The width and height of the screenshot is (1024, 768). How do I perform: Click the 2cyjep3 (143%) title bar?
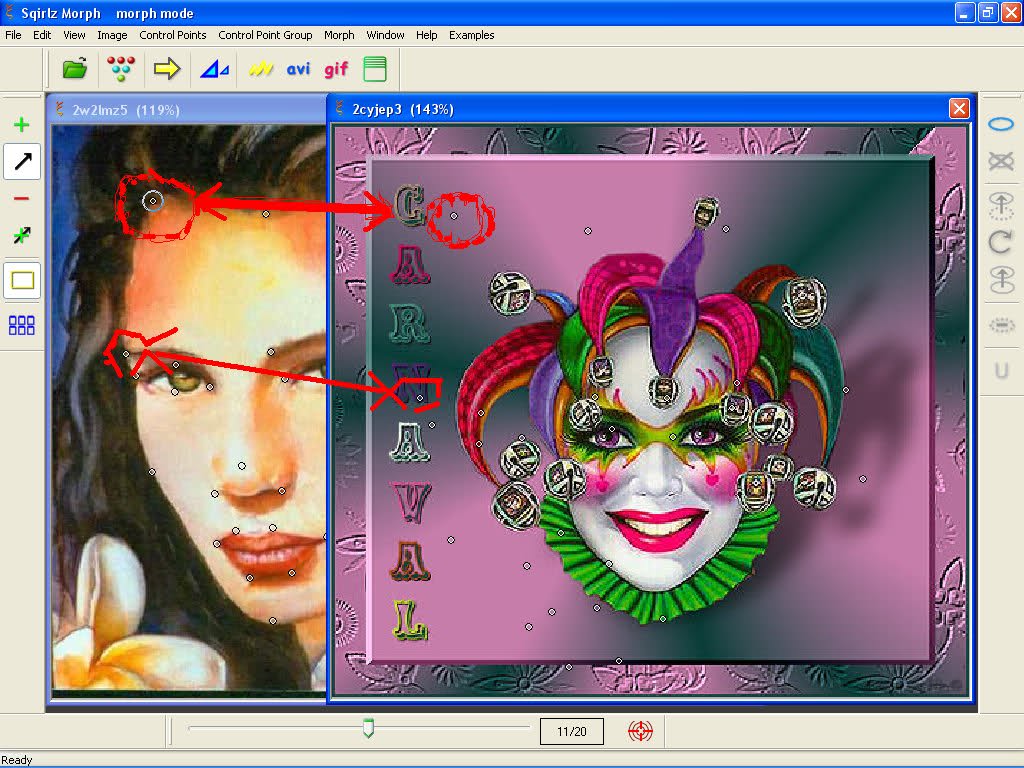coord(403,109)
